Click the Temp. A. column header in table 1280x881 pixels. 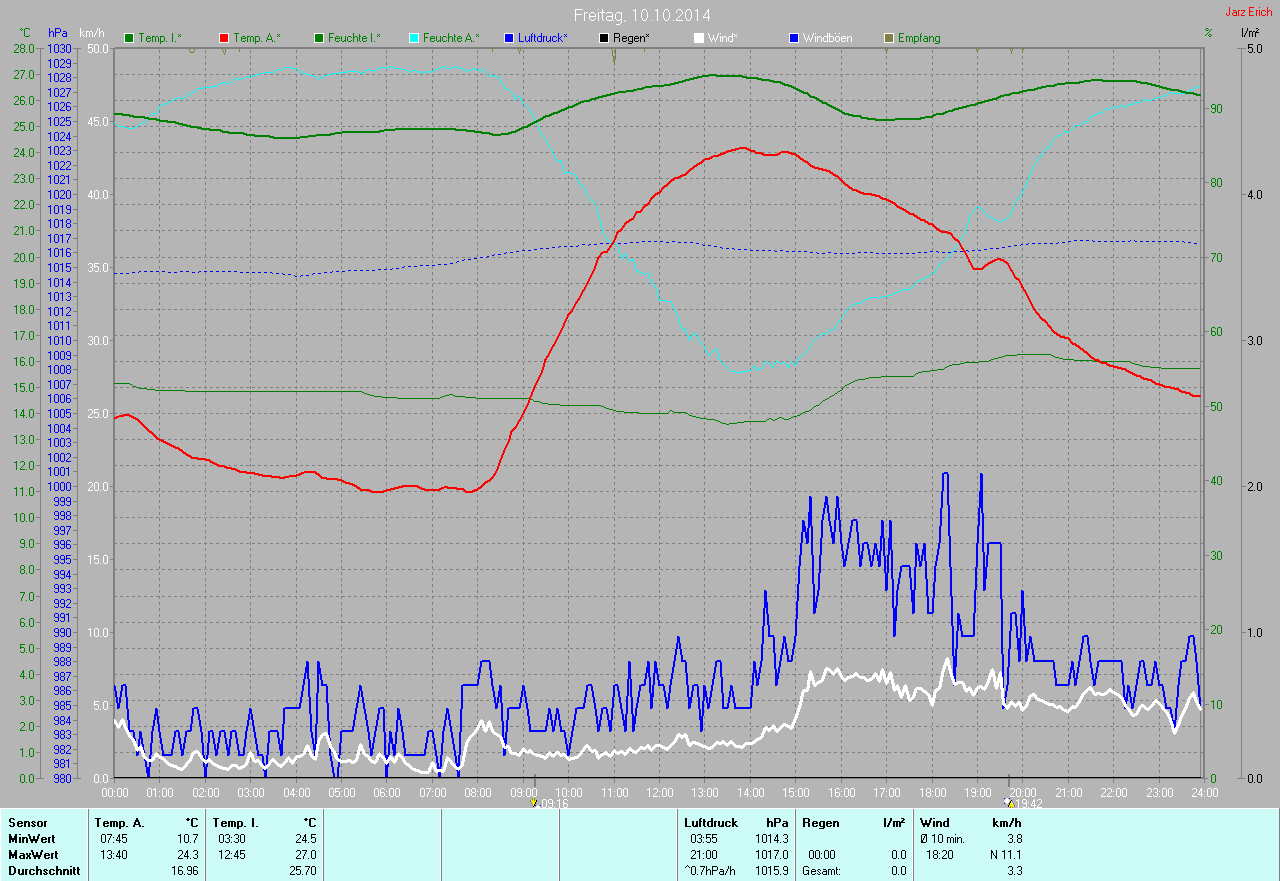click(117, 823)
